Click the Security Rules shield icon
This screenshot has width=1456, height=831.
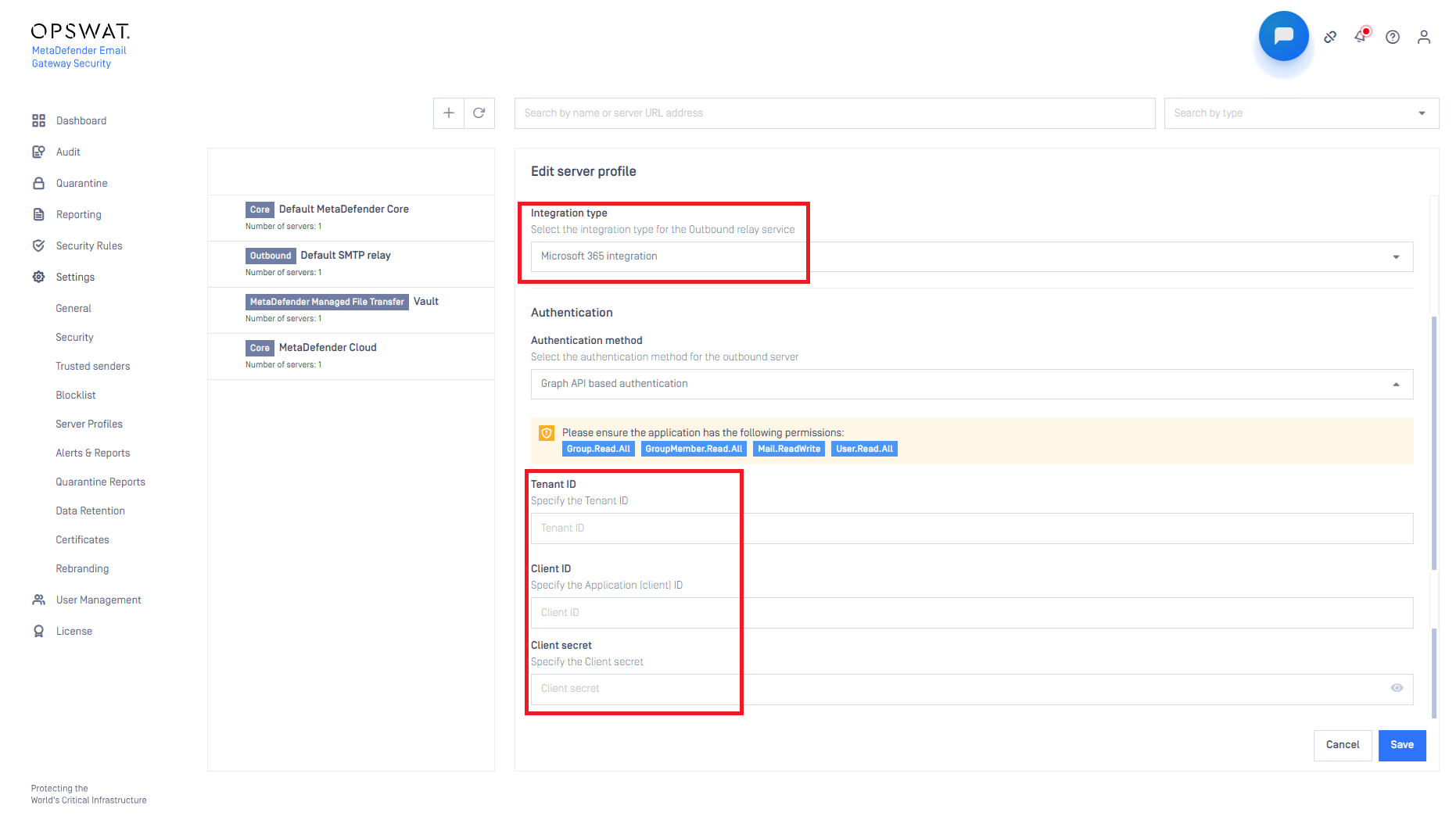[x=38, y=245]
